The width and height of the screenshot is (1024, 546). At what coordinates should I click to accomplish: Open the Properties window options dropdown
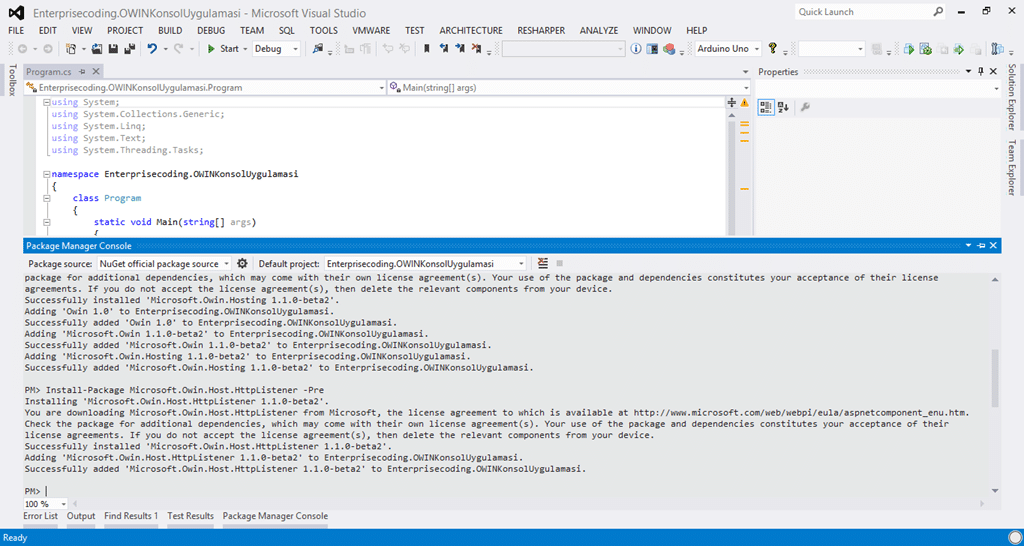coord(968,72)
